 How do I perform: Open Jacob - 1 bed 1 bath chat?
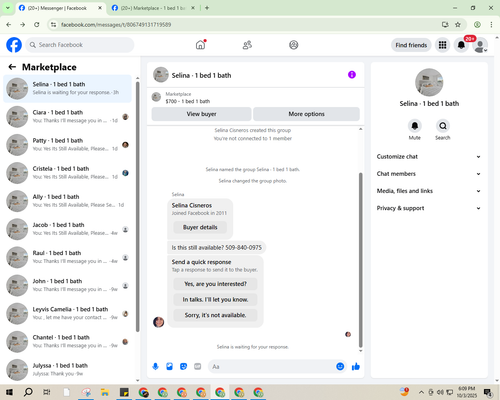click(x=67, y=229)
